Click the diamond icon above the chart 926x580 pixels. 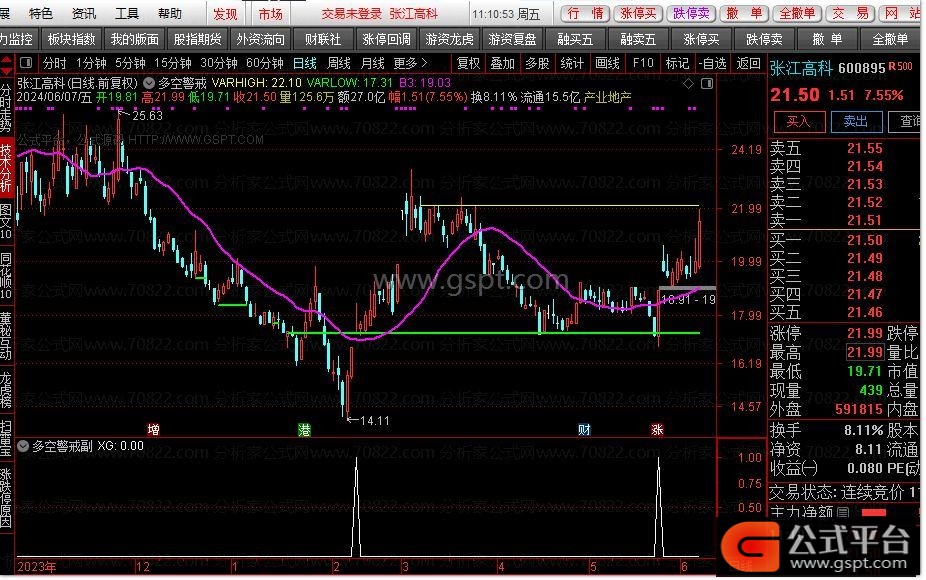tap(688, 84)
